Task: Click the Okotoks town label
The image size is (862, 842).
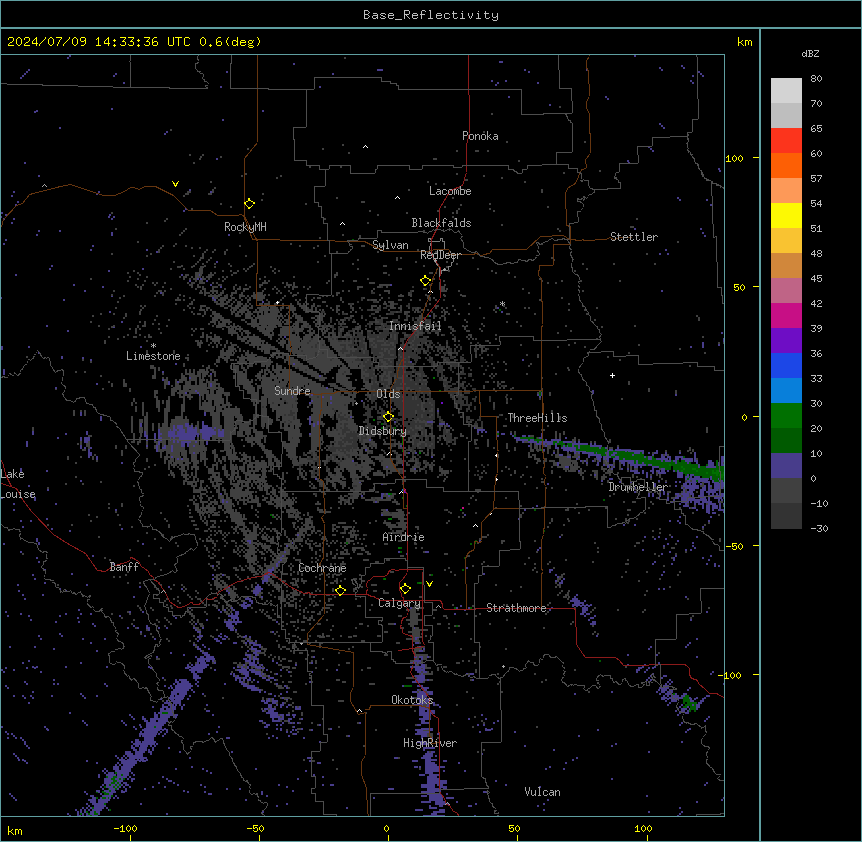Action: click(x=412, y=700)
